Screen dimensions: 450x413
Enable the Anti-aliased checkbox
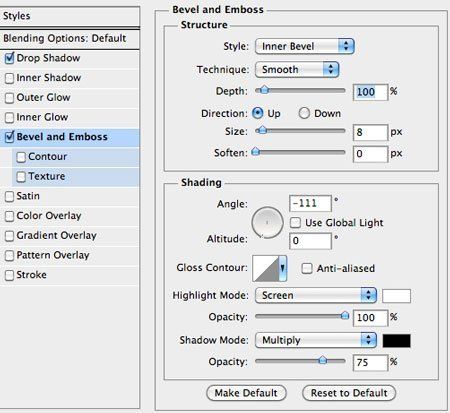coord(307,268)
